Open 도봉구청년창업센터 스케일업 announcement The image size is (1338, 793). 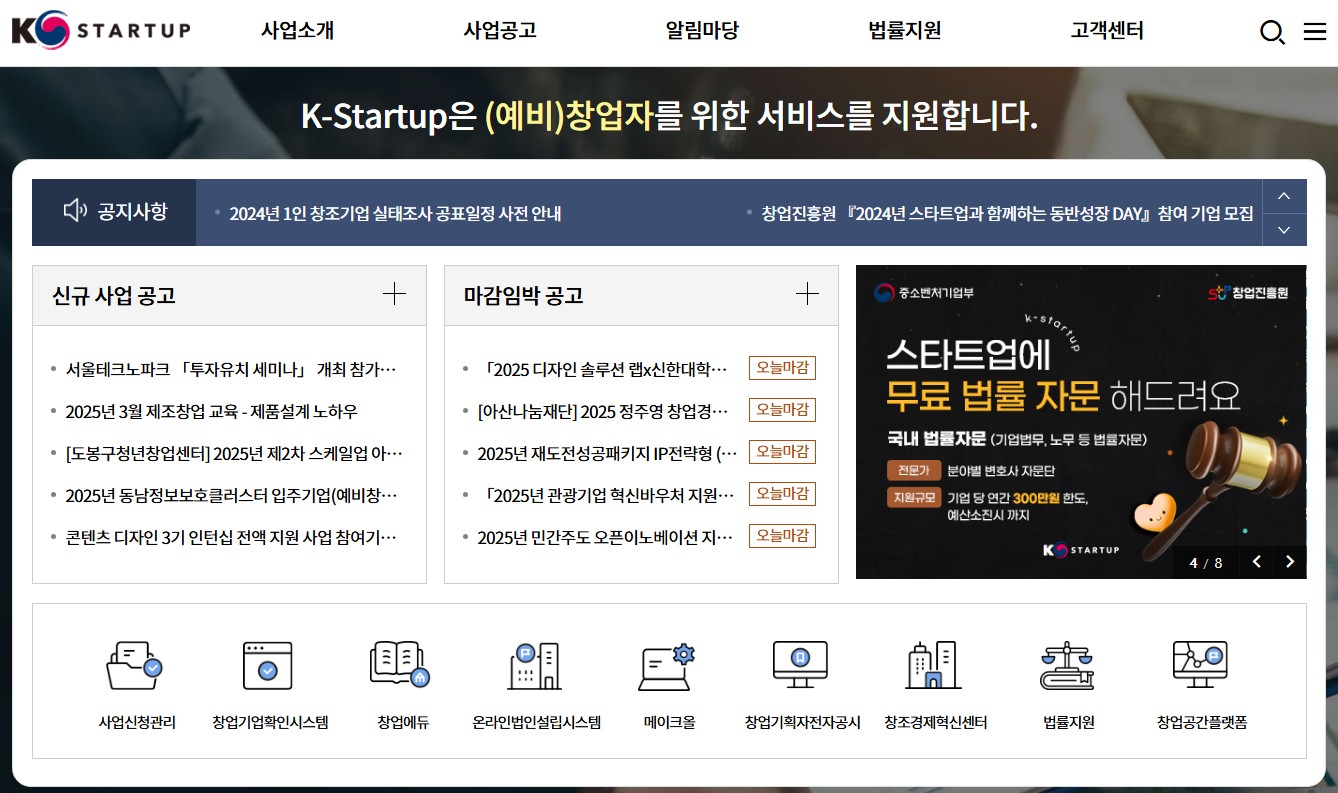point(234,453)
